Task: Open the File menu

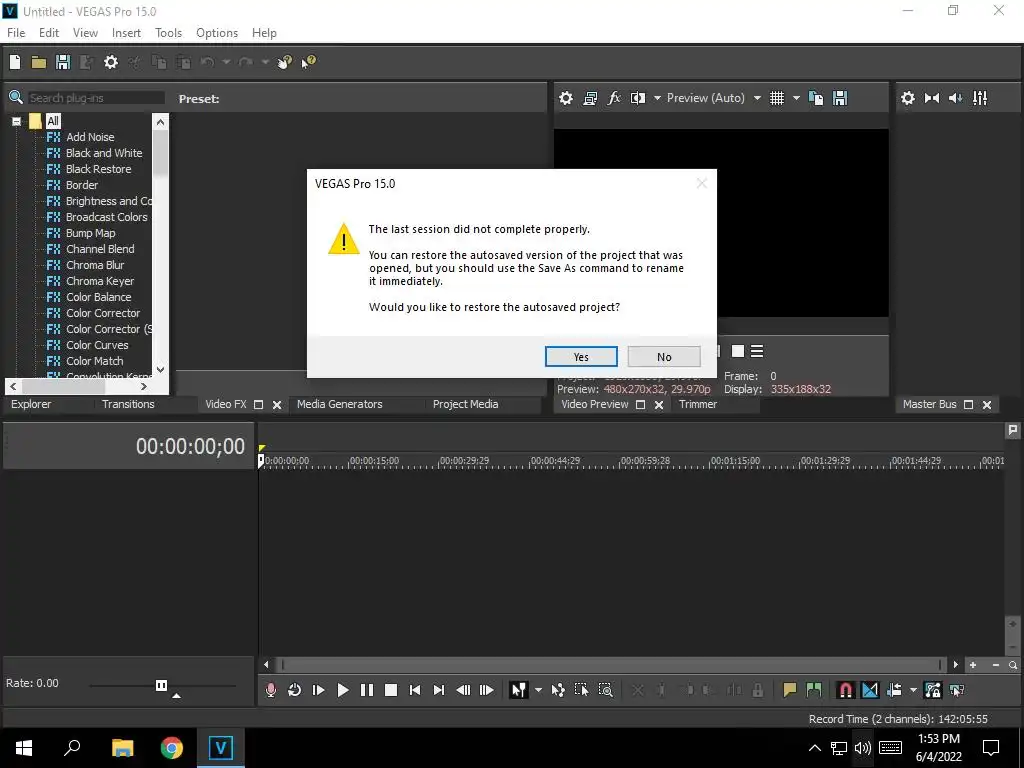Action: (16, 33)
